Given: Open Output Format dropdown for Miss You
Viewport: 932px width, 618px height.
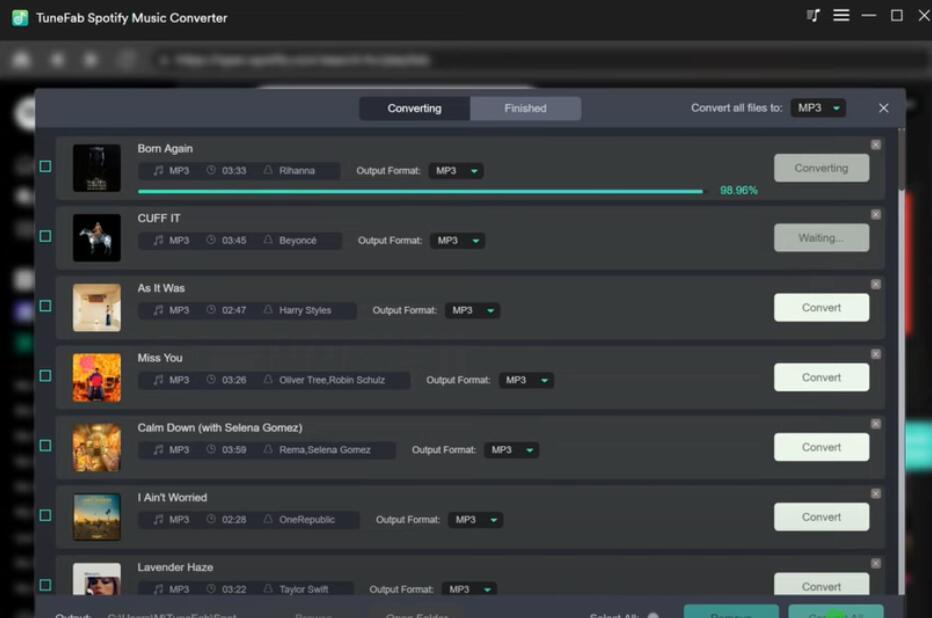Looking at the screenshot, I should pyautogui.click(x=527, y=380).
